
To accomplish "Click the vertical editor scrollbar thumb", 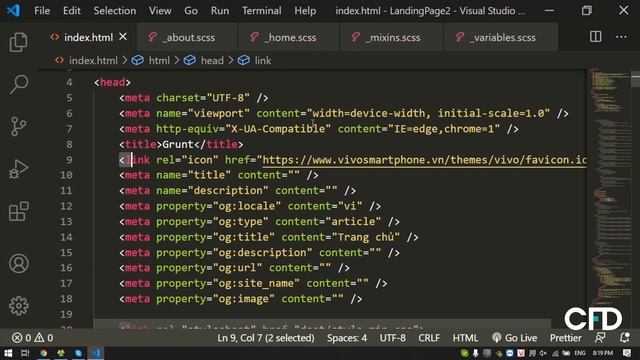I will [635, 79].
